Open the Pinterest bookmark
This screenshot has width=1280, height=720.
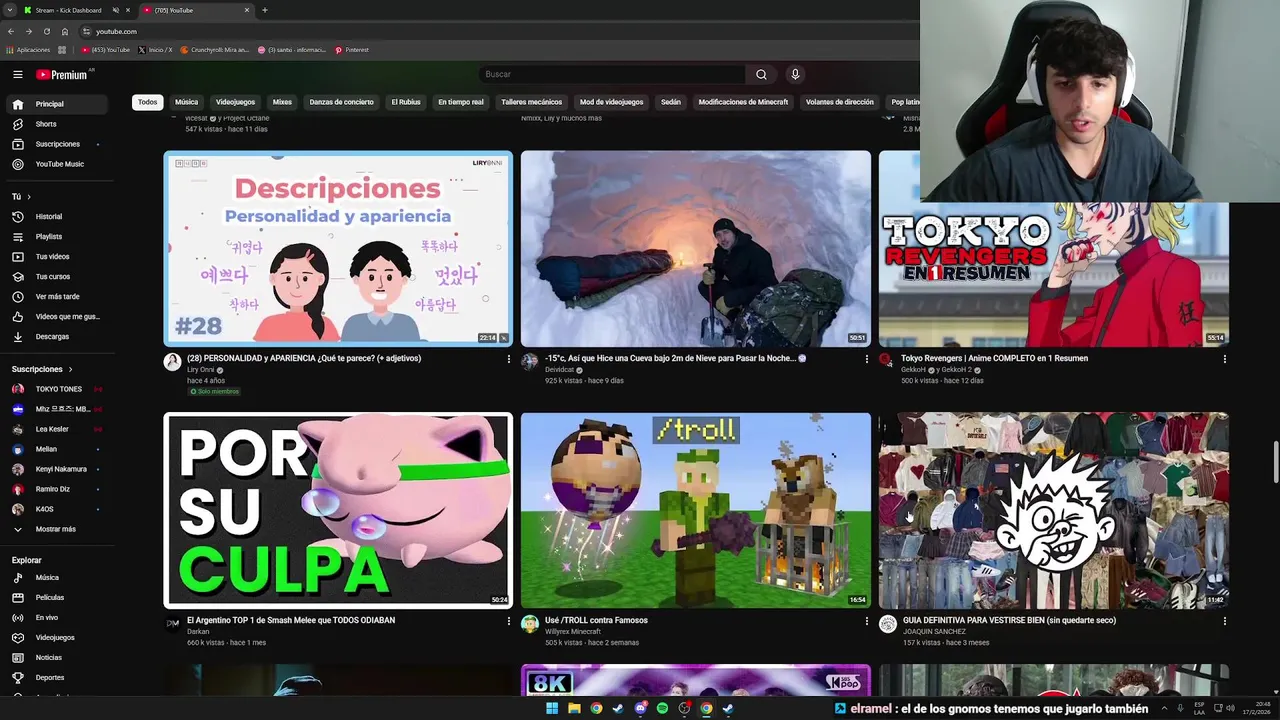click(x=352, y=50)
